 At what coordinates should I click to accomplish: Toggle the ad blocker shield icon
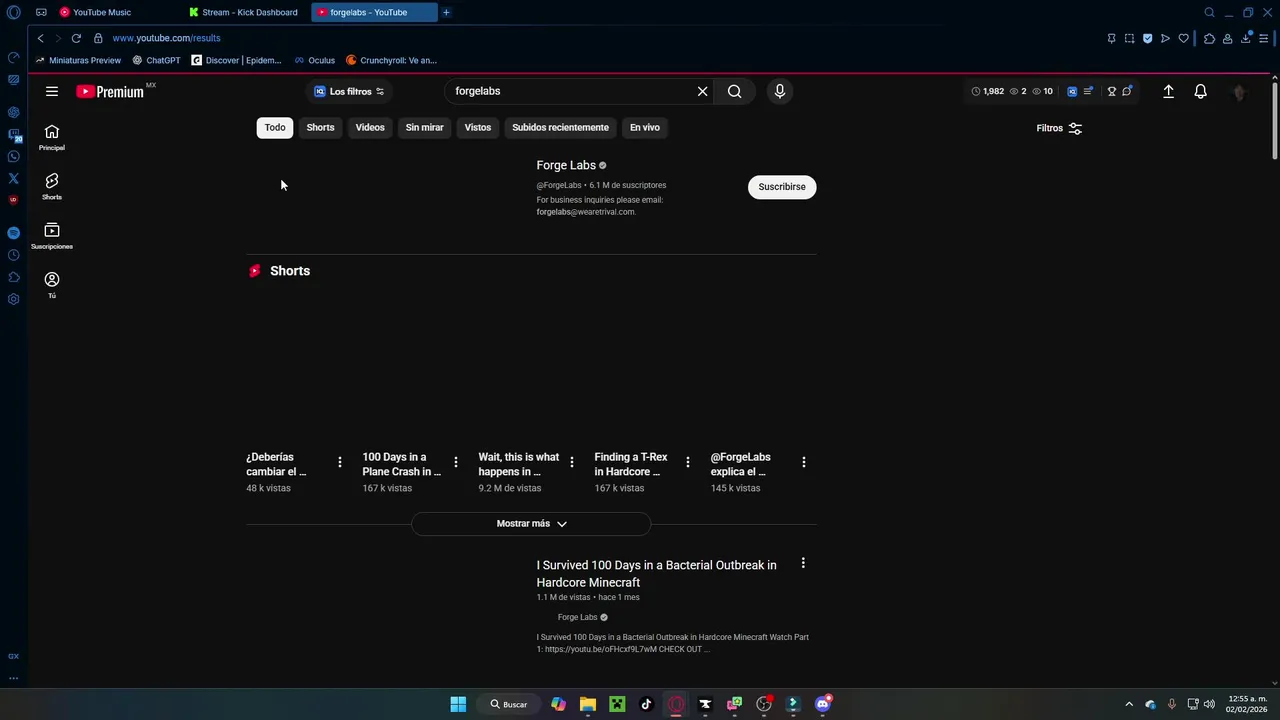(1147, 38)
